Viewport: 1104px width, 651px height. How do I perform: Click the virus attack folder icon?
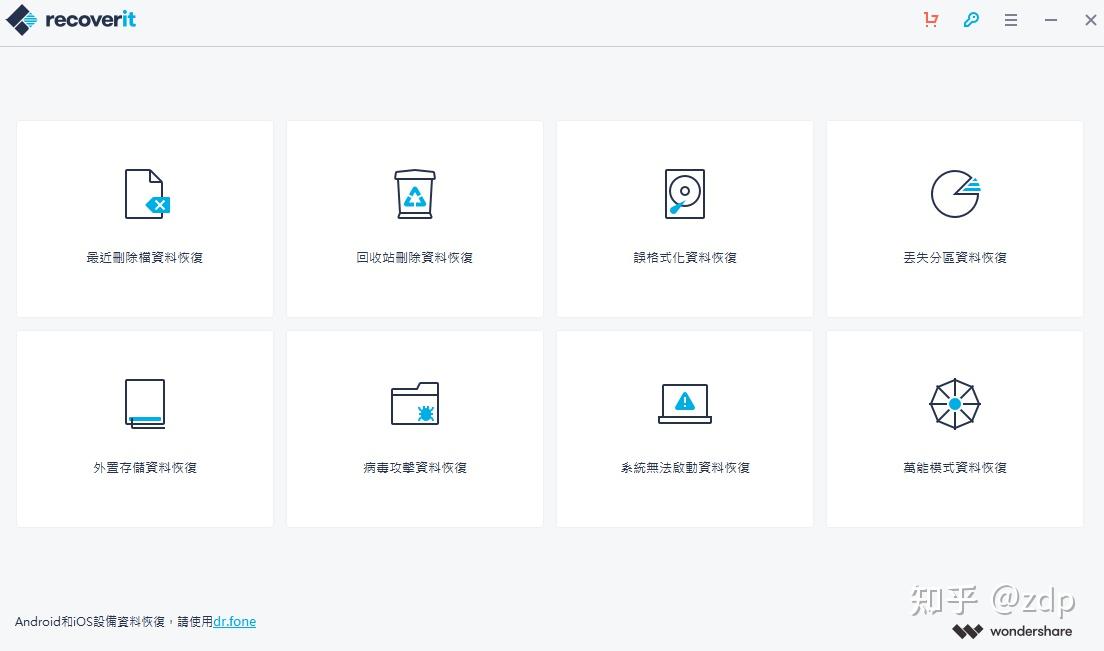click(415, 404)
